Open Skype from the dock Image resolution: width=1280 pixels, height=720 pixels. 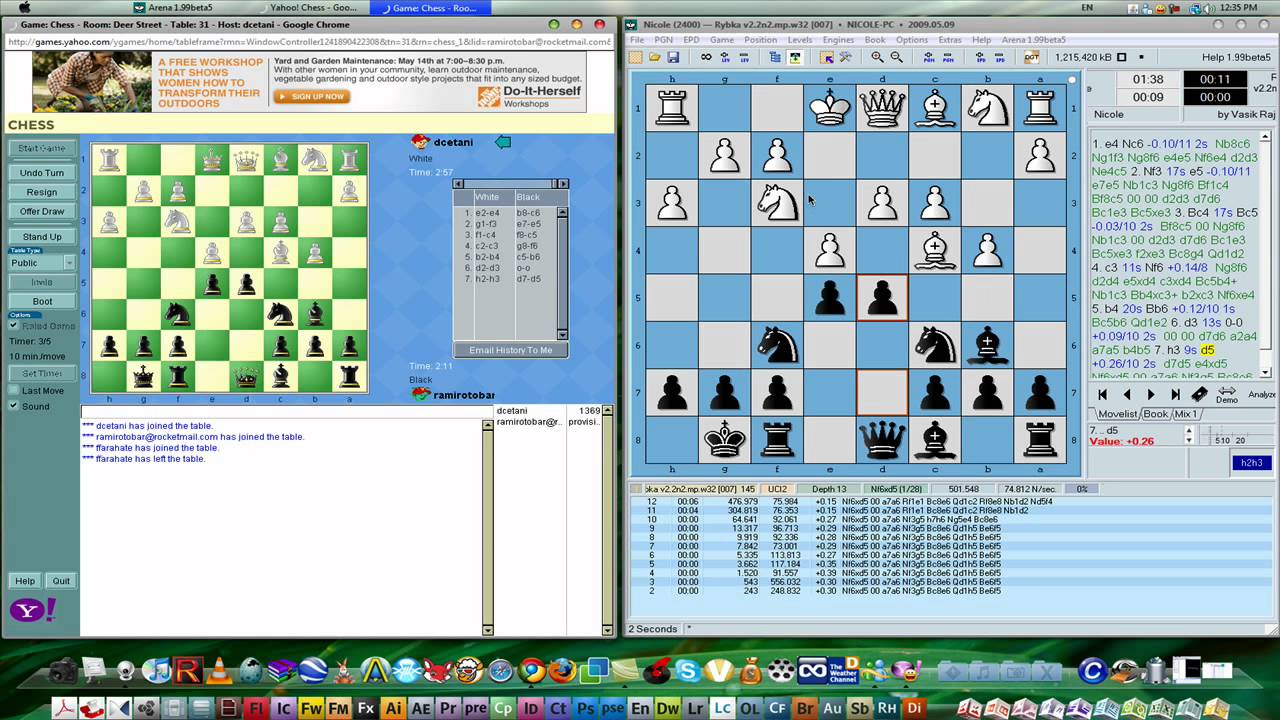point(688,671)
